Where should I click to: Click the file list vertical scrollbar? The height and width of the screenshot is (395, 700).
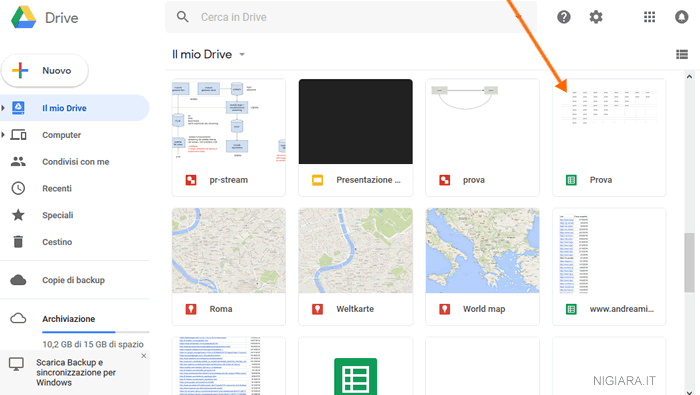tap(689, 263)
